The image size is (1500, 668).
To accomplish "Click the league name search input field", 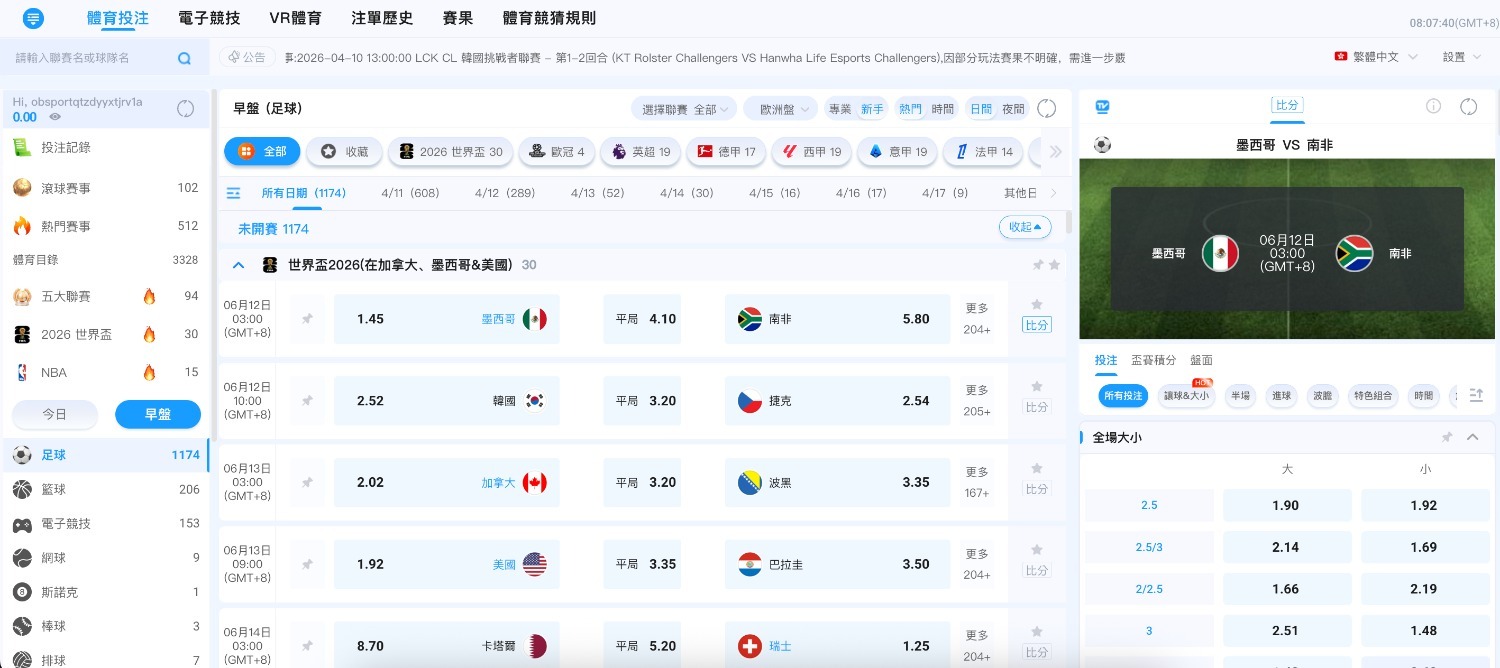I will coord(90,58).
